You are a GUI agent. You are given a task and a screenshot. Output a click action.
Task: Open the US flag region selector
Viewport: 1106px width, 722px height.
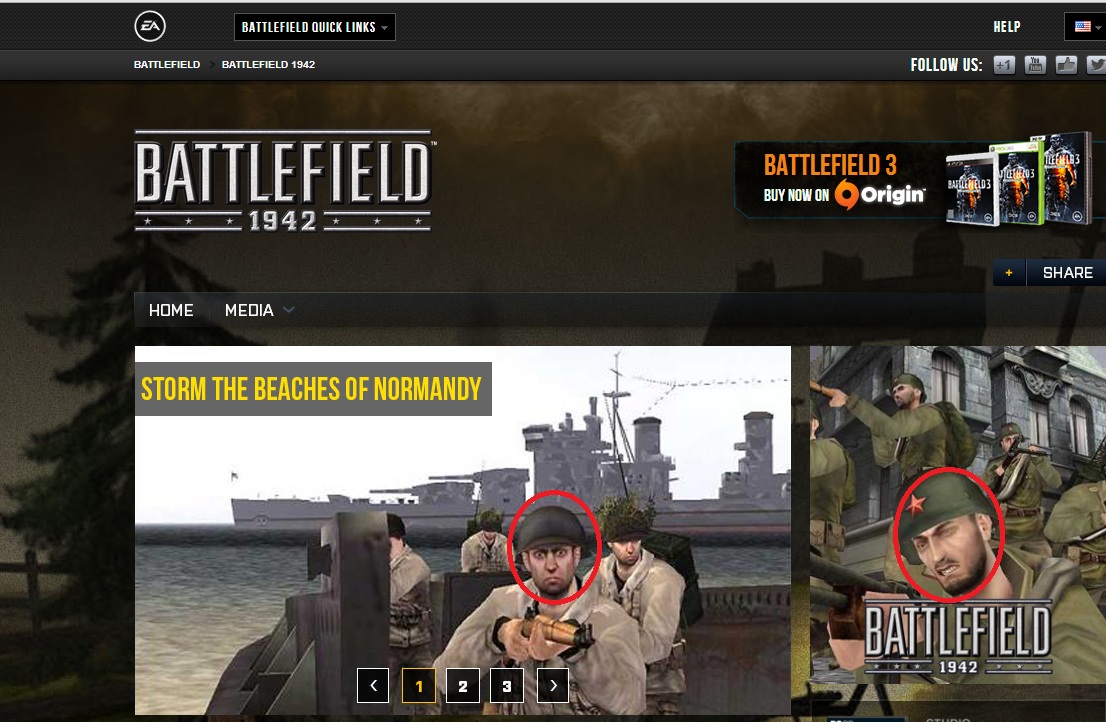(1085, 27)
